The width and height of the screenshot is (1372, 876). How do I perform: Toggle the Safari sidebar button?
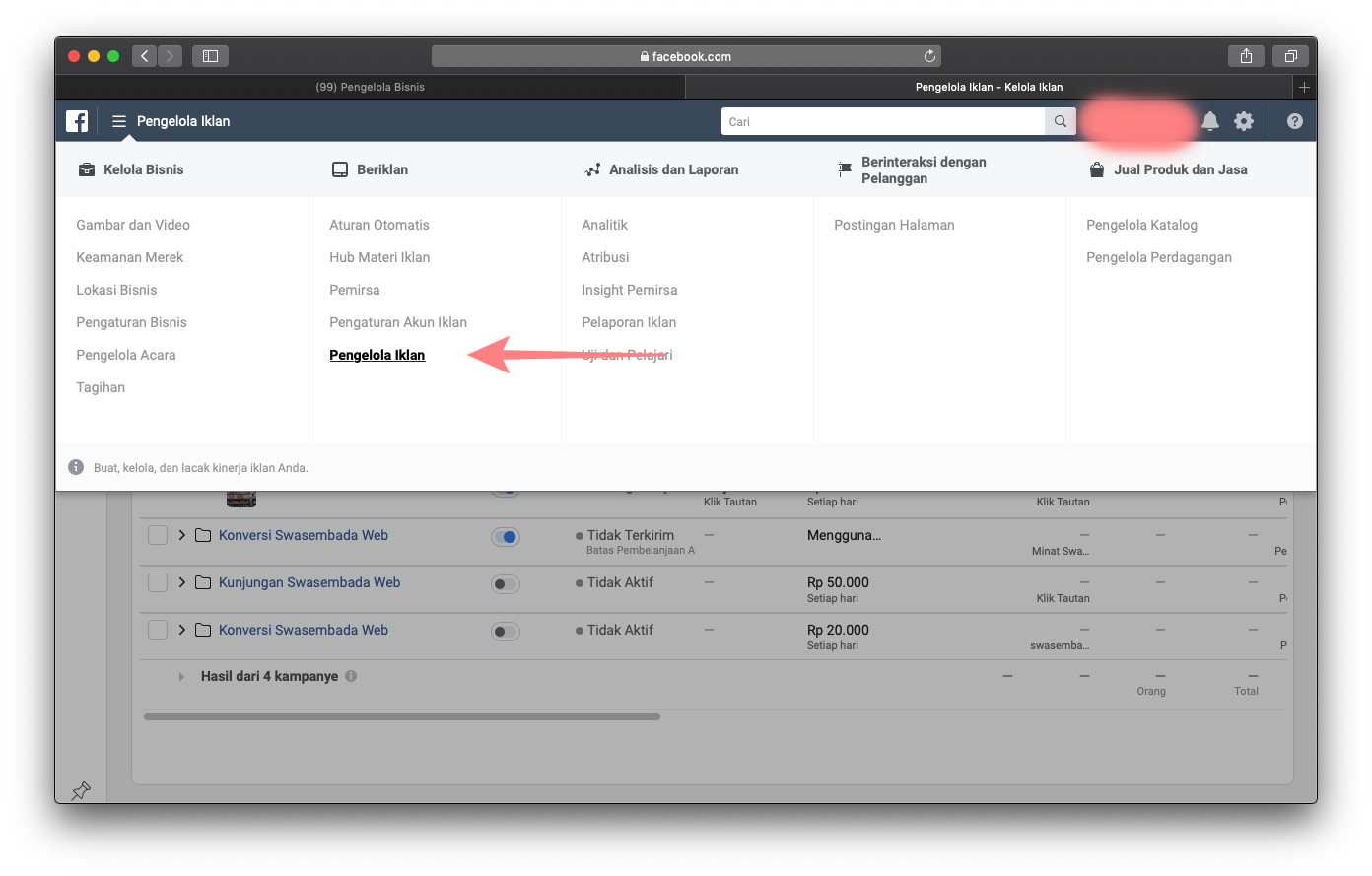(x=210, y=56)
